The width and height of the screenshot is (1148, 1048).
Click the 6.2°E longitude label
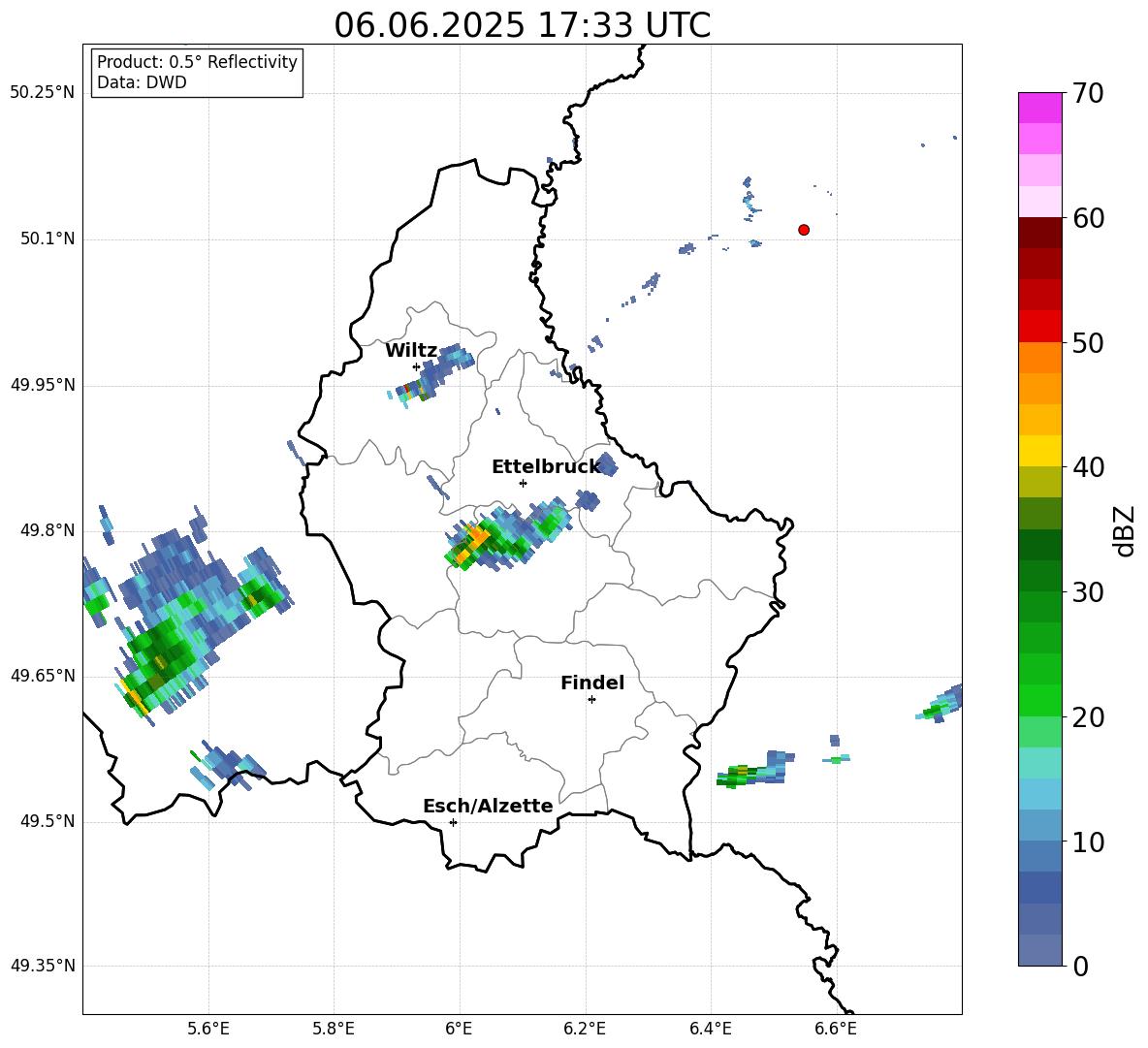pyautogui.click(x=585, y=1030)
